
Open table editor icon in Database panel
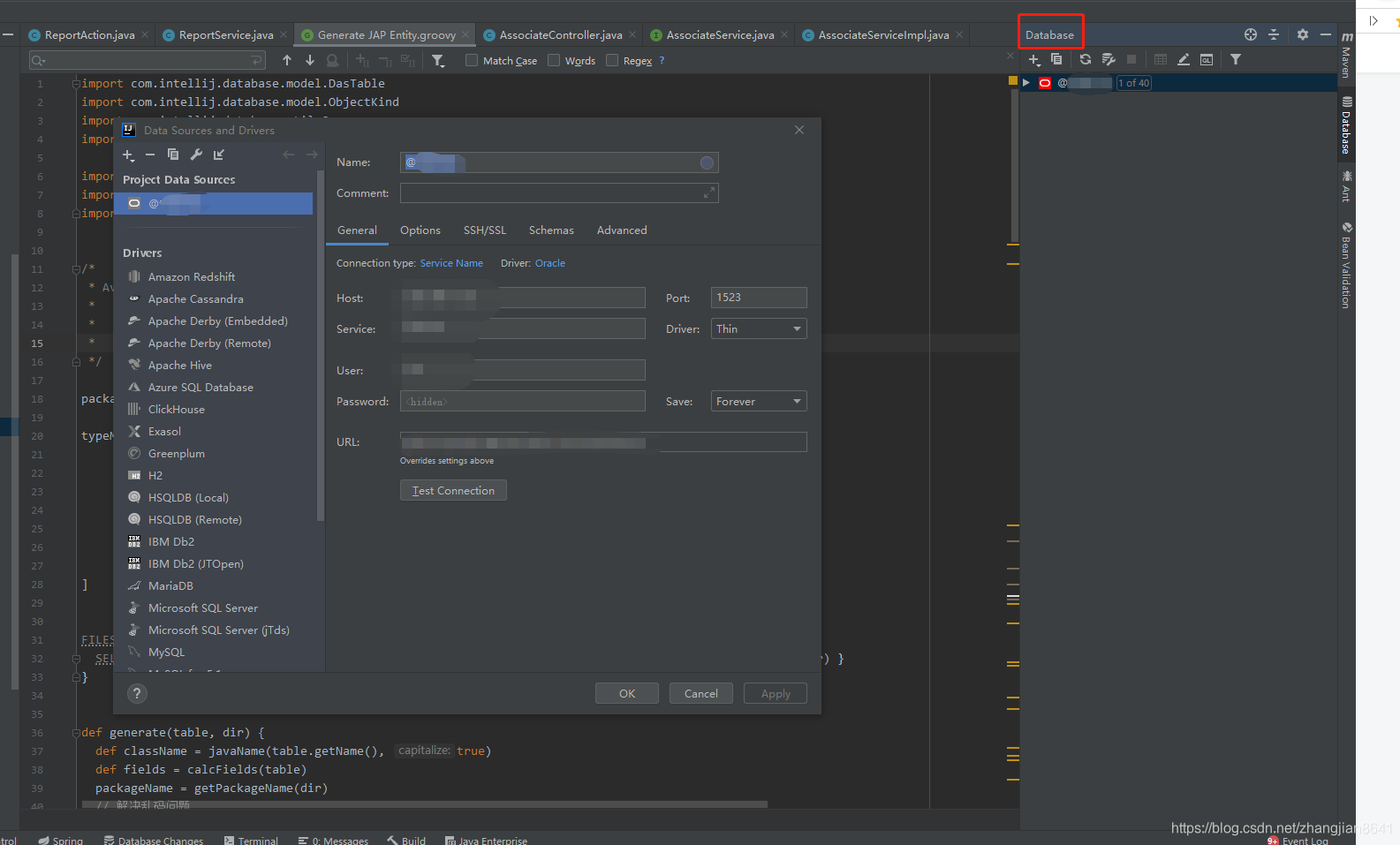1161,59
